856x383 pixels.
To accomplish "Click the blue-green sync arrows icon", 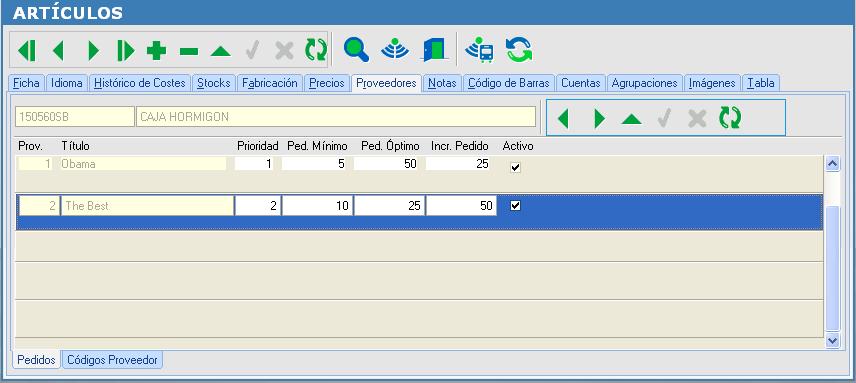I will (x=519, y=50).
